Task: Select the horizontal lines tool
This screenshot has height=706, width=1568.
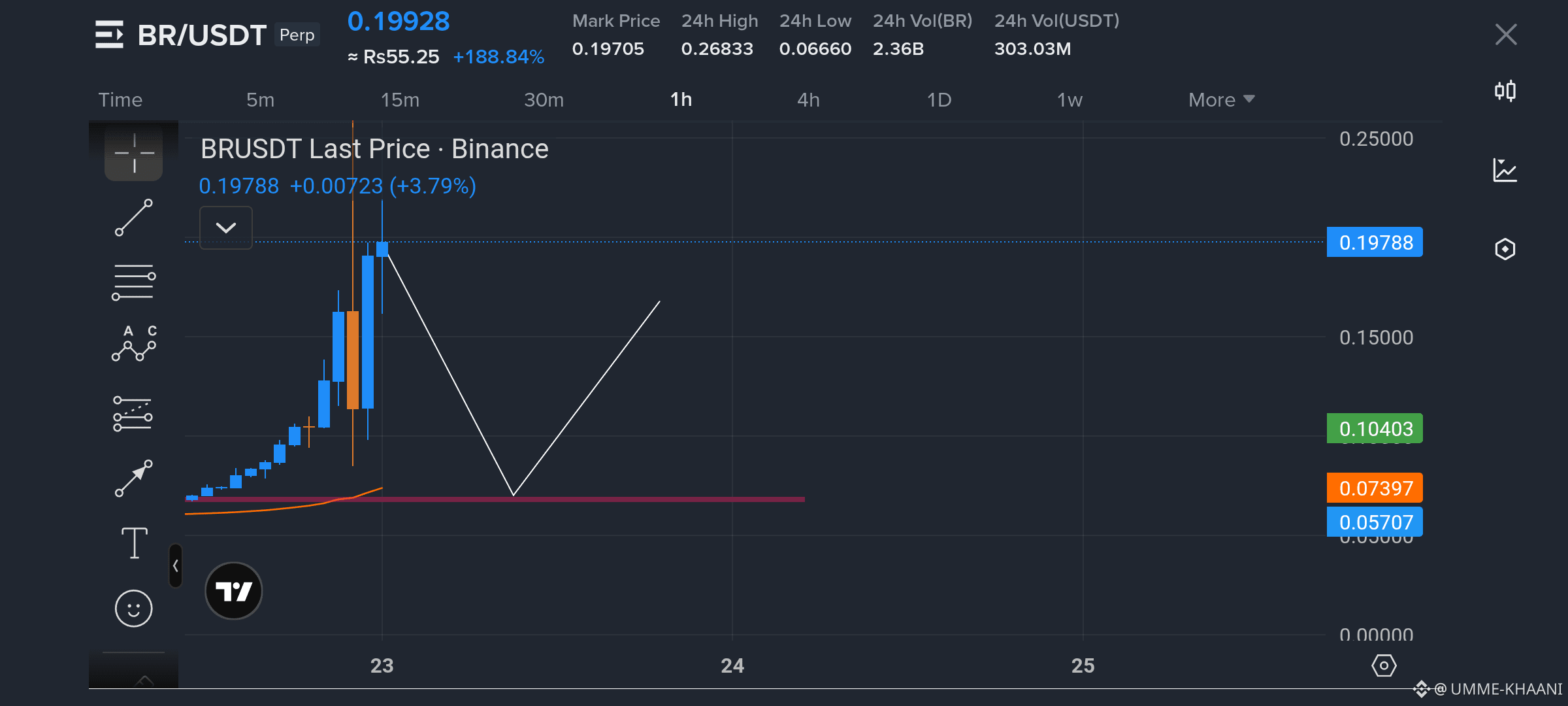Action: tap(134, 282)
